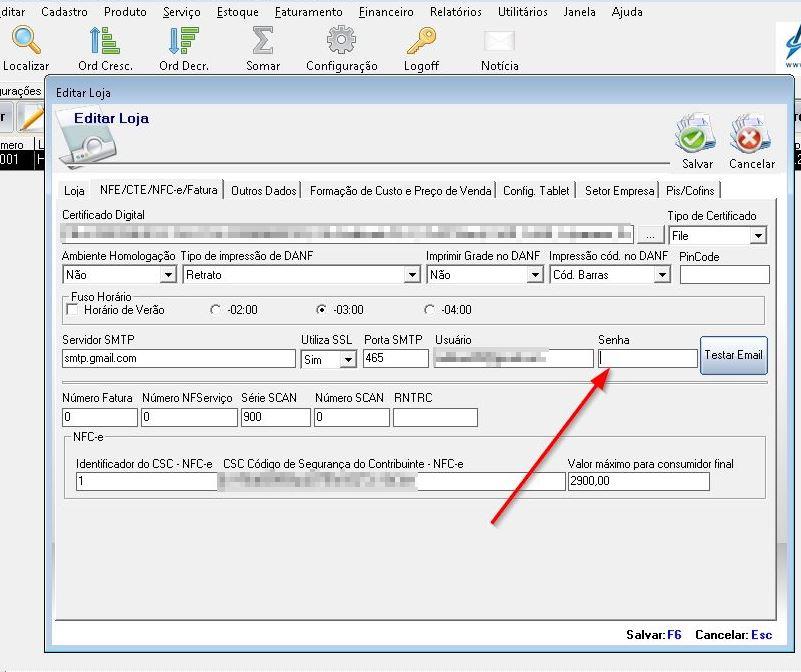Image resolution: width=801 pixels, height=672 pixels.
Task: Open the Configuração gear icon
Action: click(x=341, y=40)
